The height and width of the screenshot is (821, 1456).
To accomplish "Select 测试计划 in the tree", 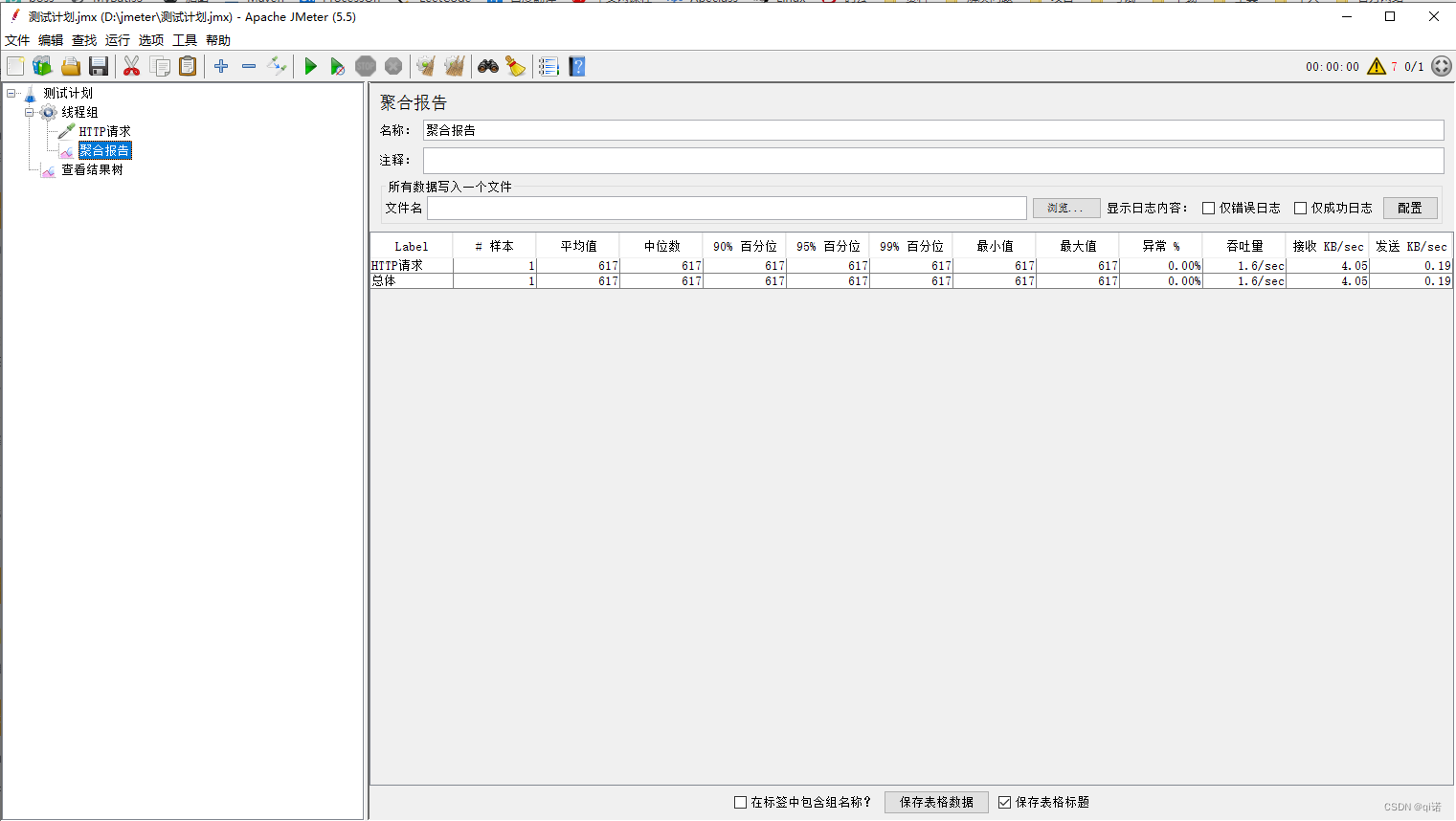I will click(68, 93).
